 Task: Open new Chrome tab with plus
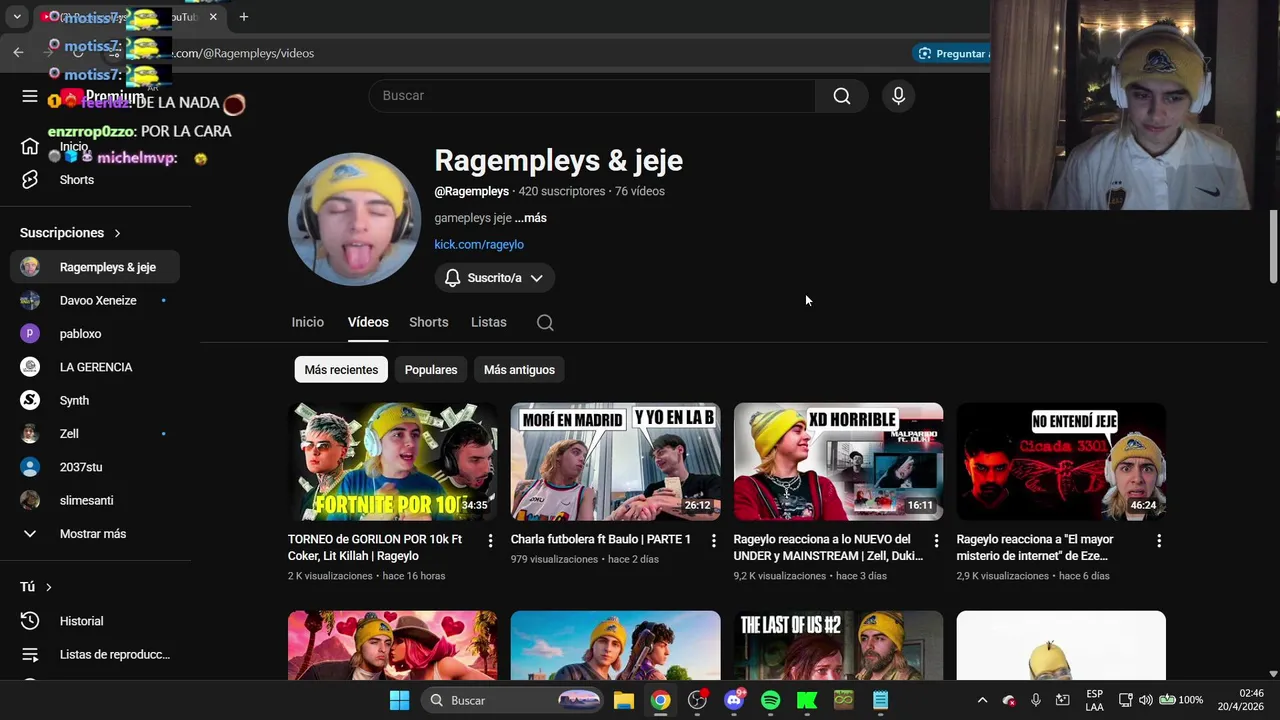(x=243, y=17)
